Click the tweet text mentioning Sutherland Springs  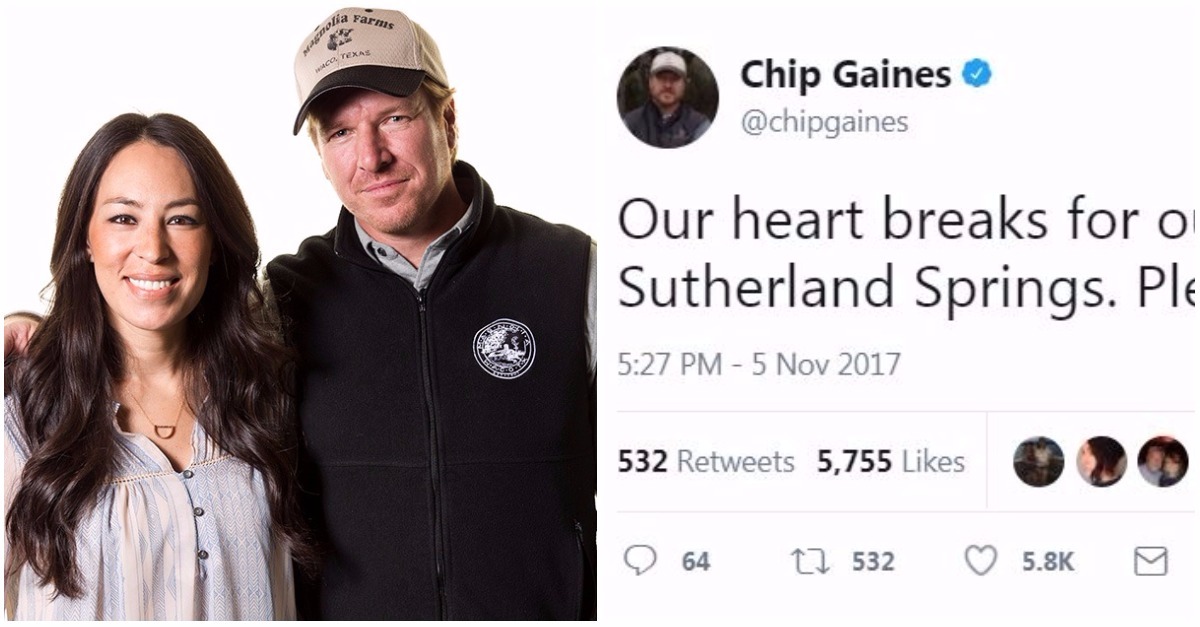point(907,255)
